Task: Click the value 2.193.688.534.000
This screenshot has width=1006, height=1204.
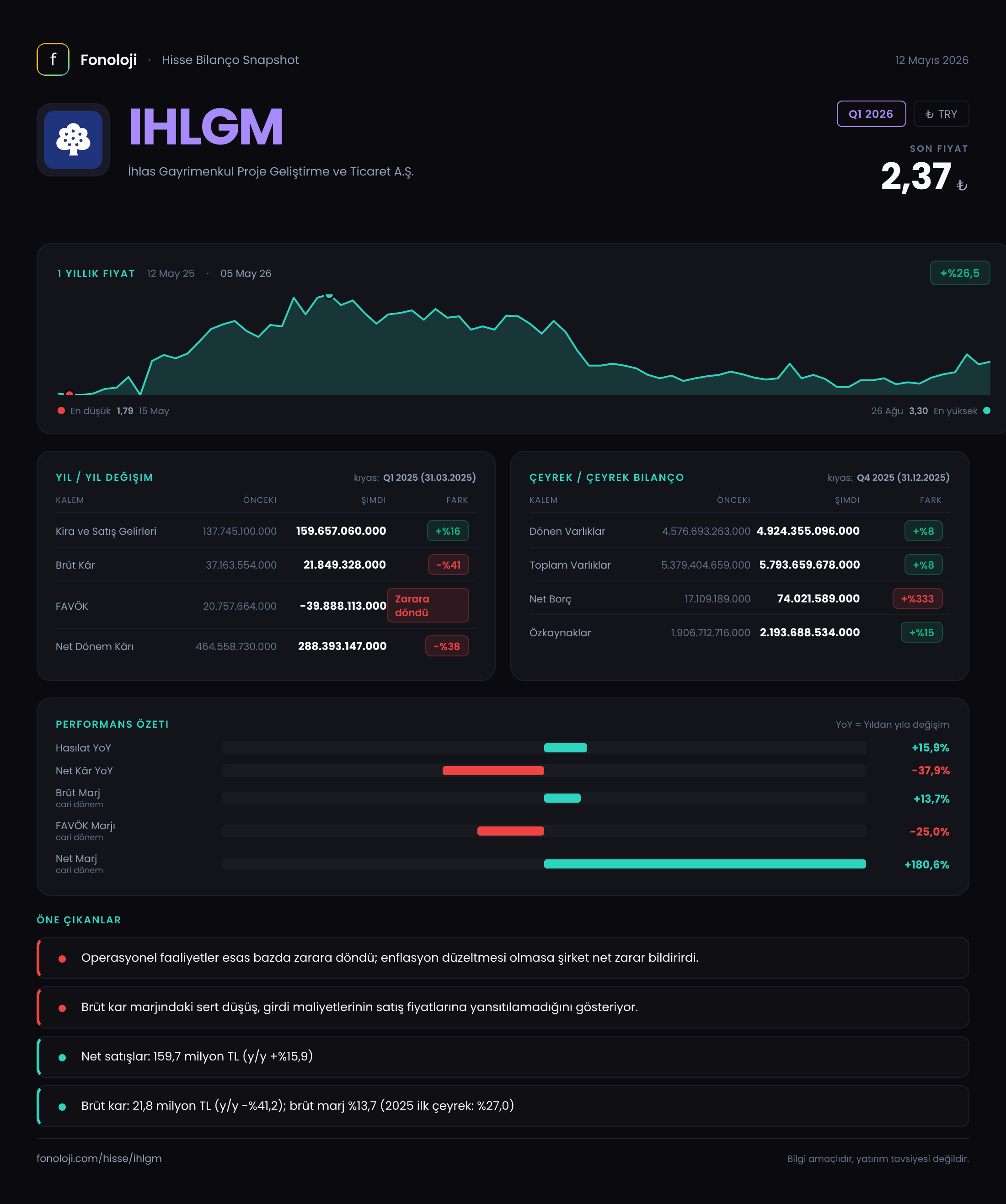Action: (810, 632)
